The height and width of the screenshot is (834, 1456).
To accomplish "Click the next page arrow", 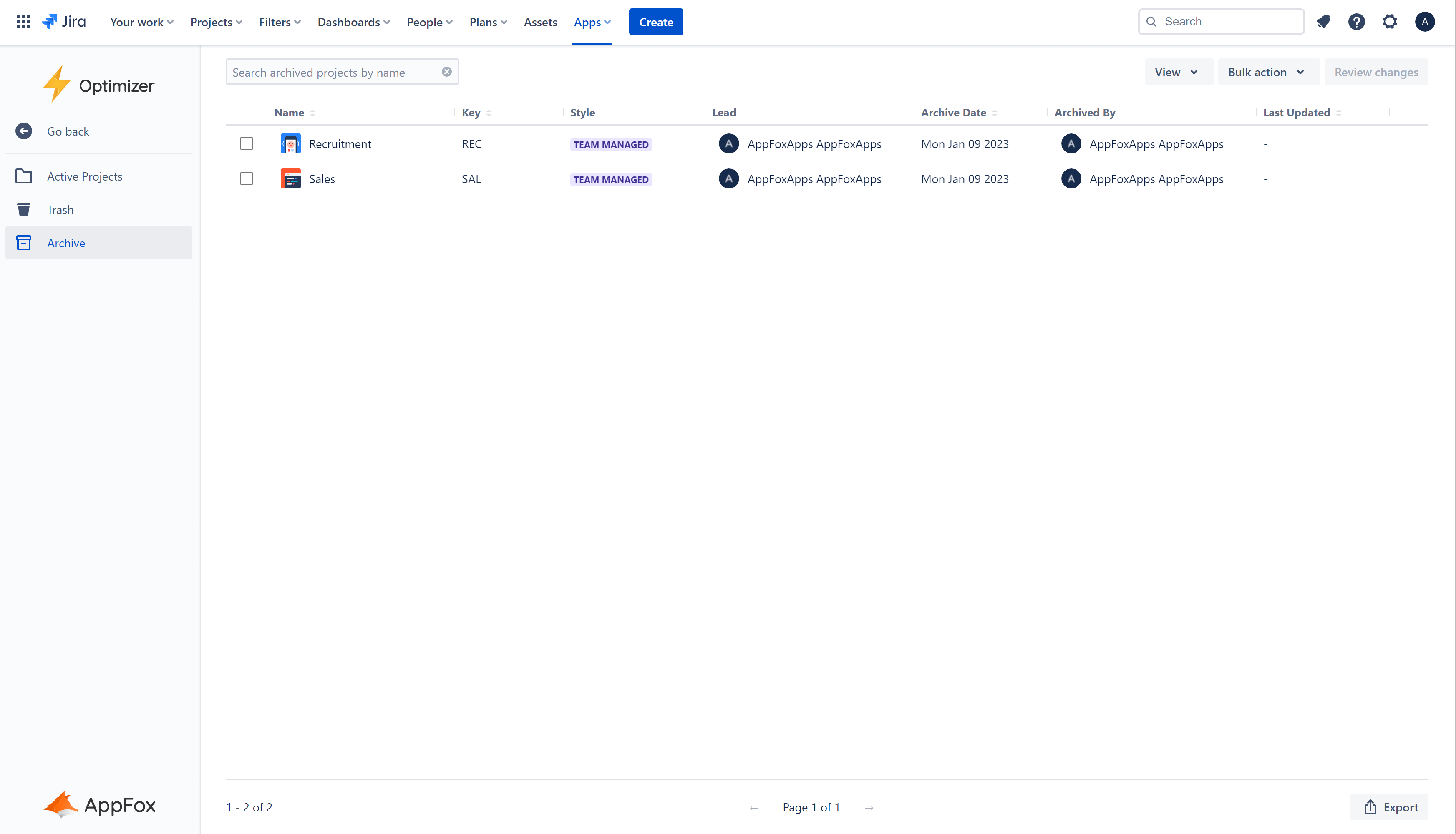I will tap(869, 808).
